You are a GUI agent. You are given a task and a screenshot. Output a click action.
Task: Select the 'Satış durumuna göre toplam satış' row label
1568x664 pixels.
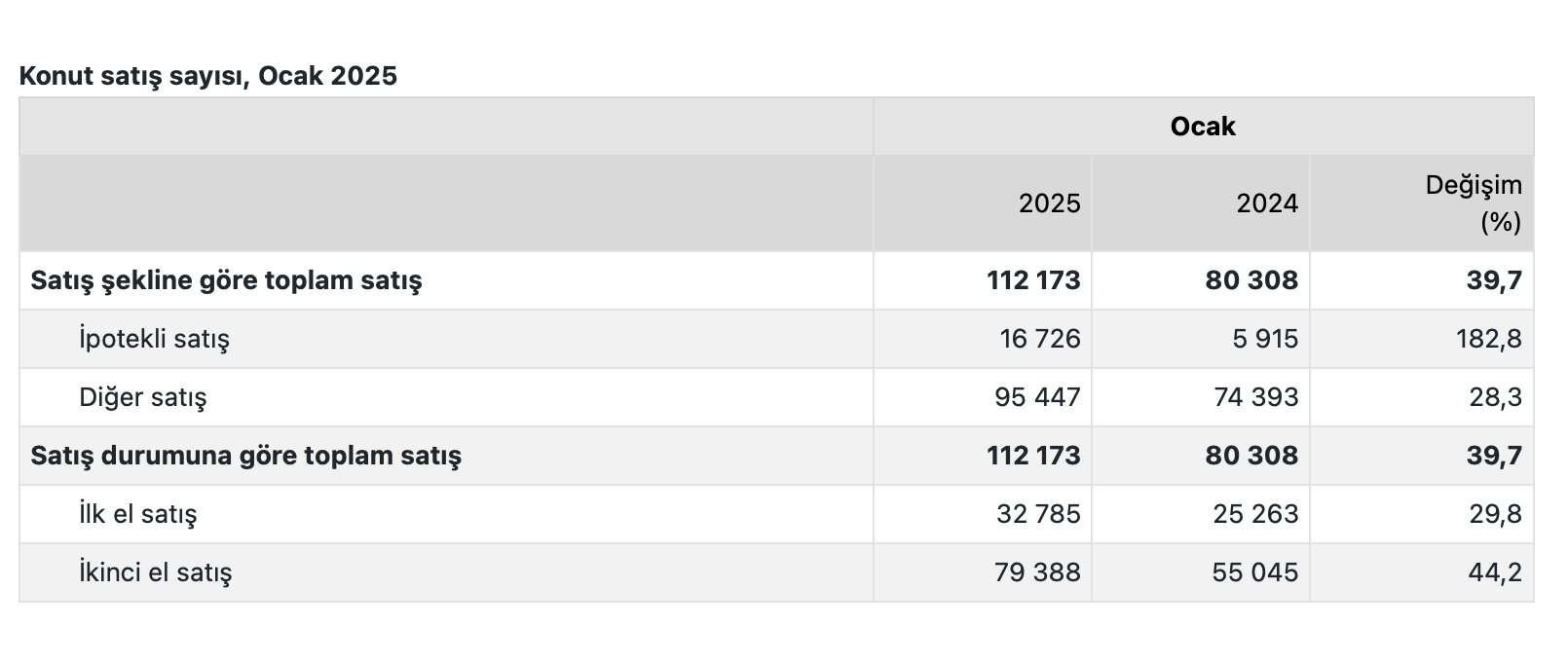(x=245, y=456)
